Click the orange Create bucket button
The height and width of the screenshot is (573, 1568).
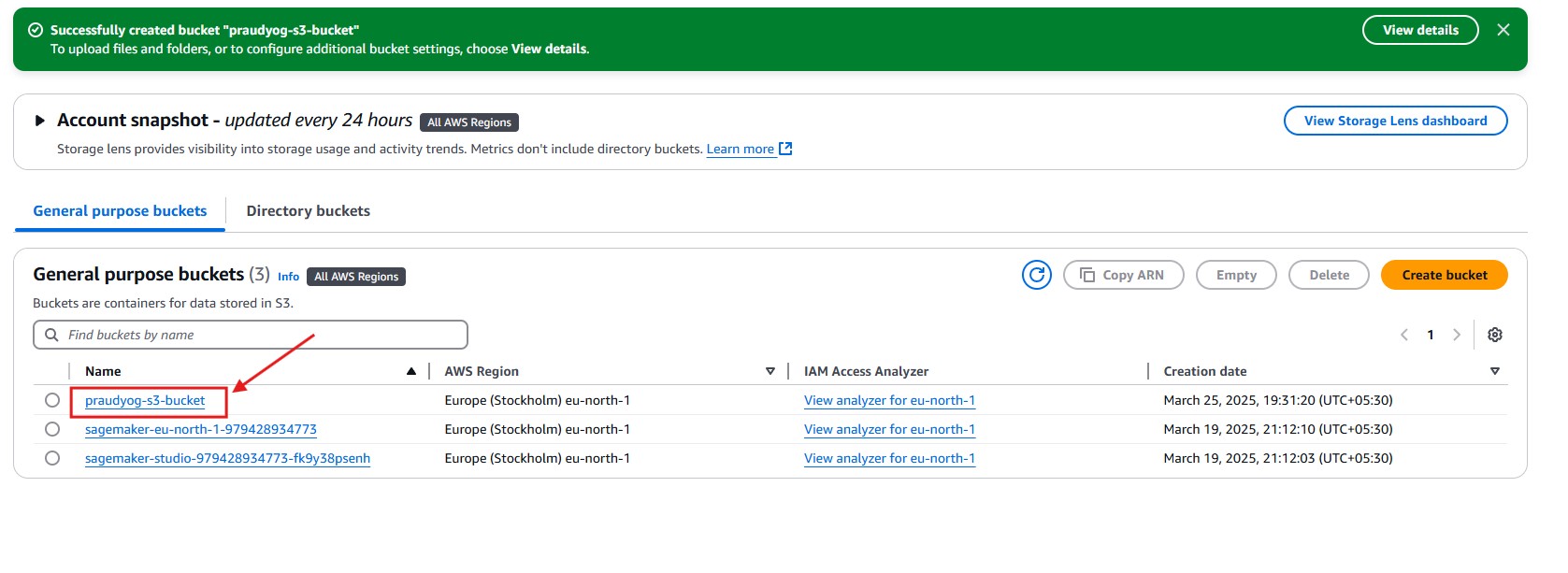pos(1444,275)
